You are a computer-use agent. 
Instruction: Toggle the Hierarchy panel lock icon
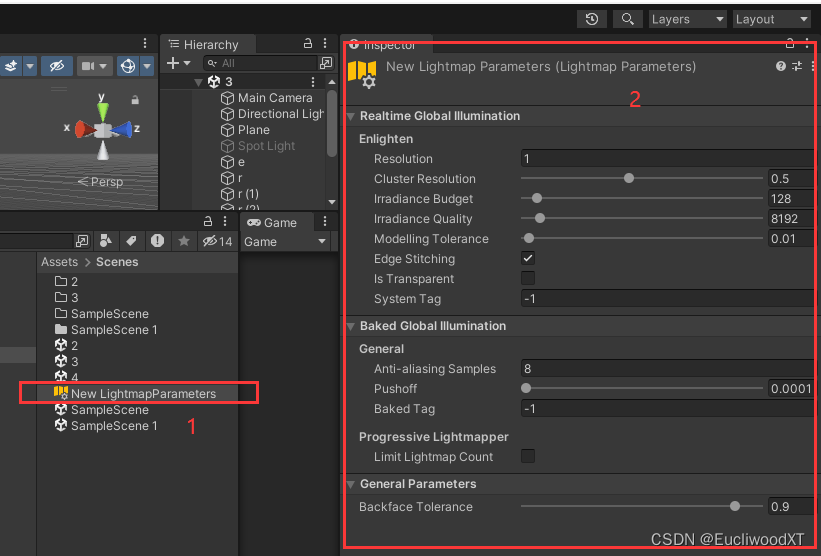308,43
